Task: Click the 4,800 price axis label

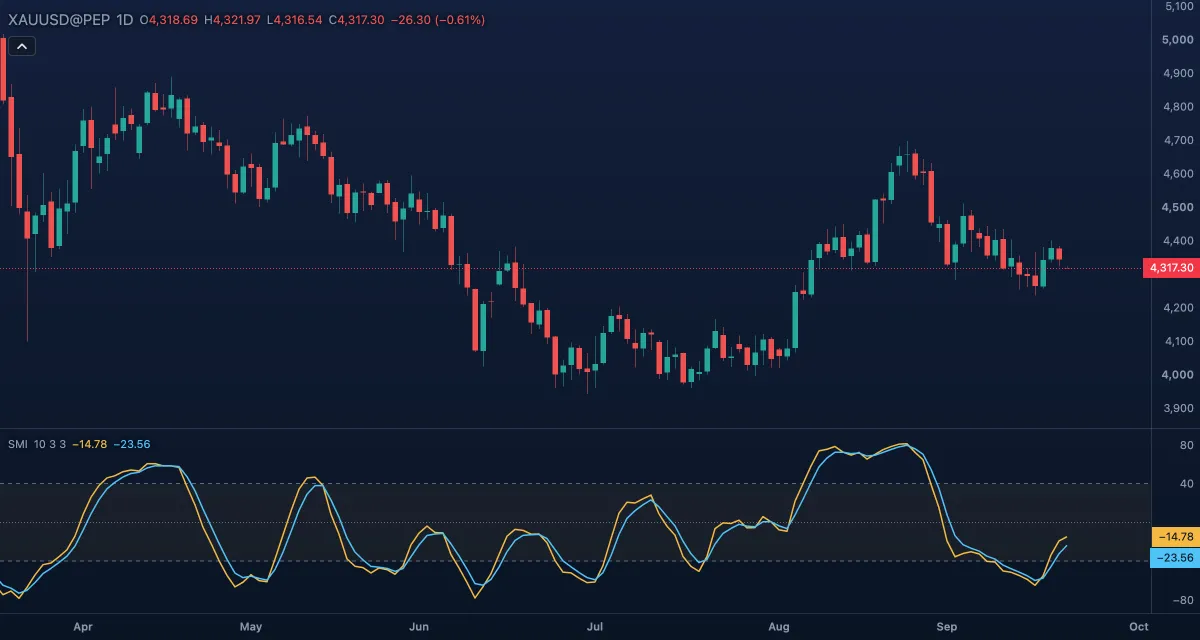Action: click(1180, 107)
